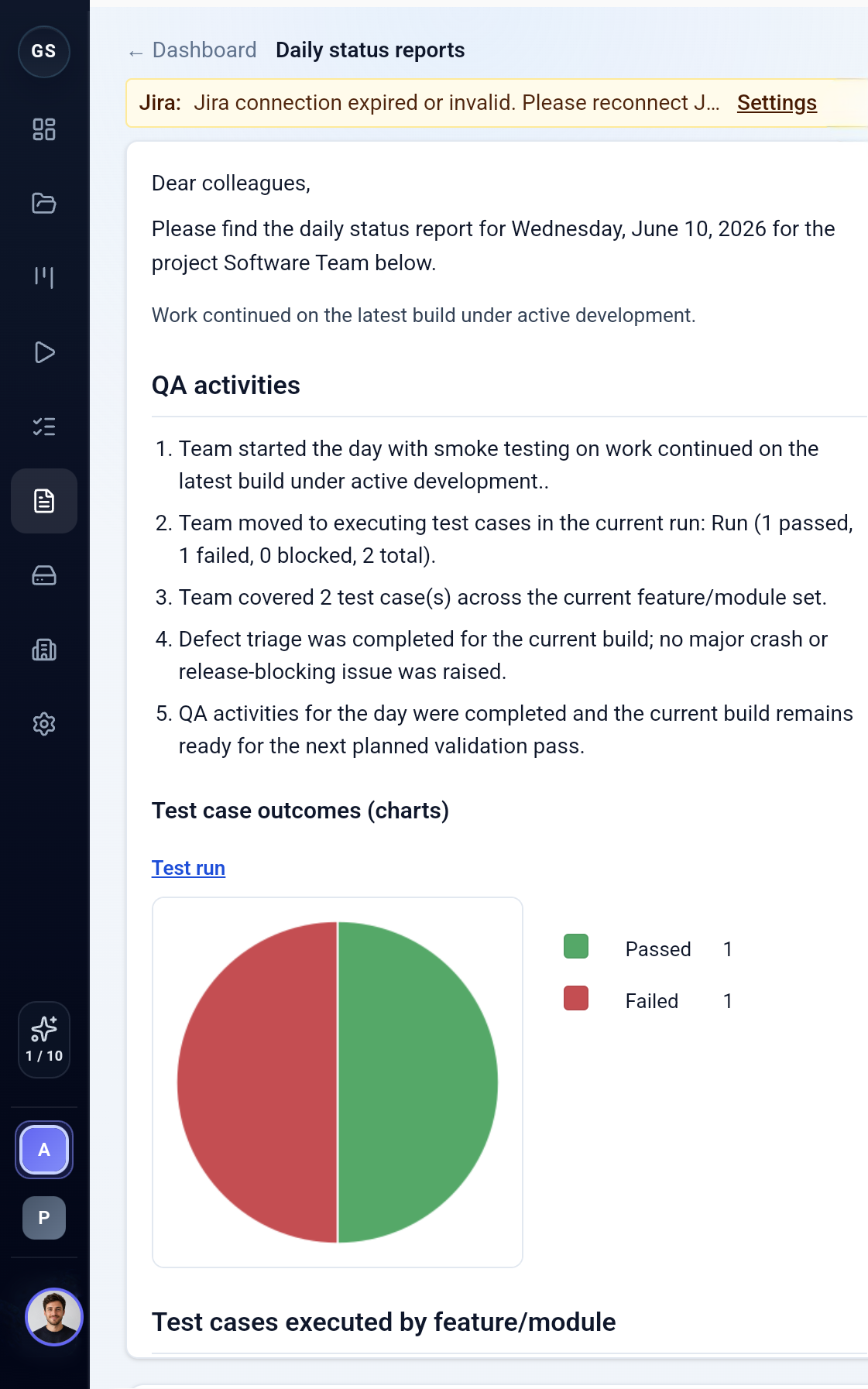Open the Test run link

pyautogui.click(x=188, y=868)
